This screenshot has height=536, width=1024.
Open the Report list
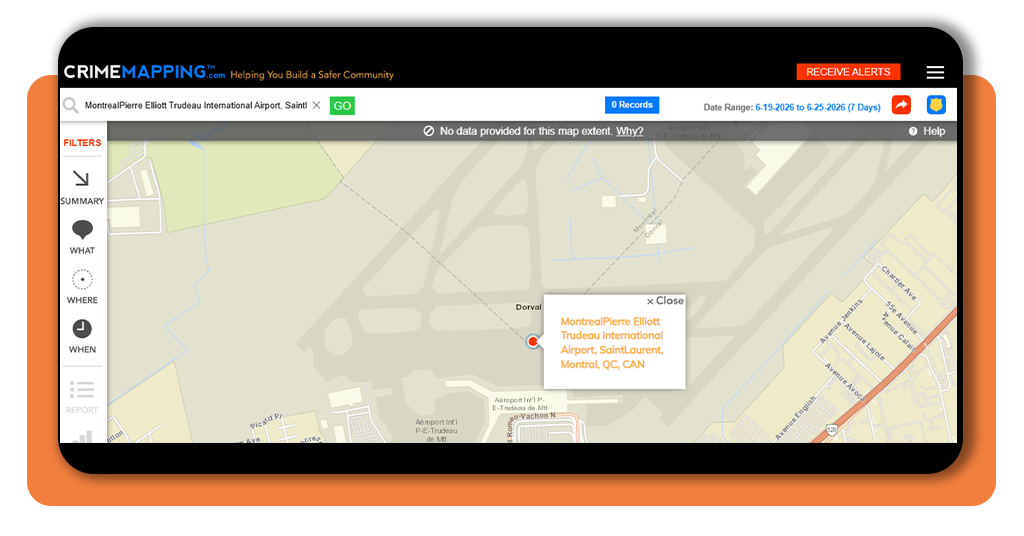pos(82,397)
